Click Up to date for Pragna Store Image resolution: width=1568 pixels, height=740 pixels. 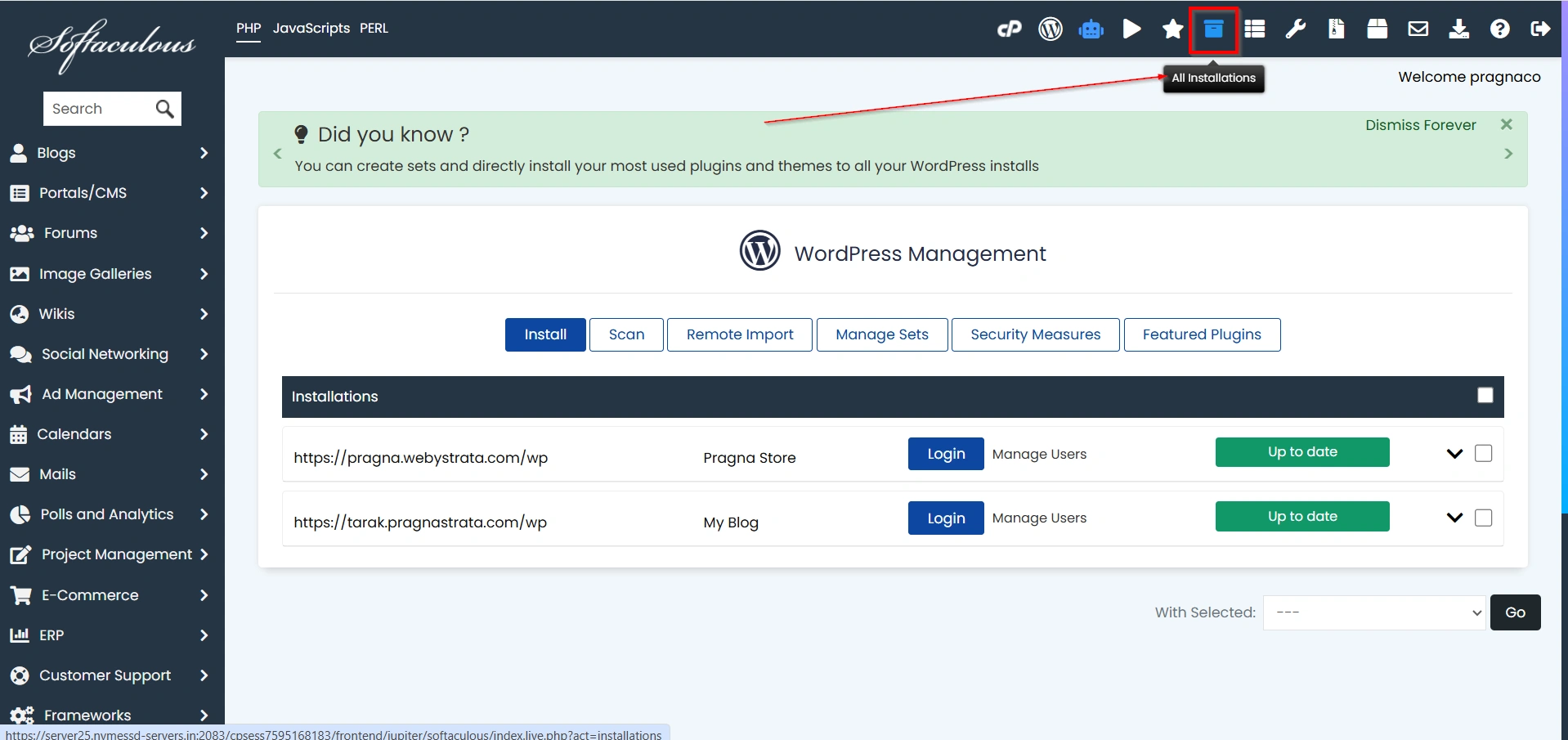(1302, 452)
